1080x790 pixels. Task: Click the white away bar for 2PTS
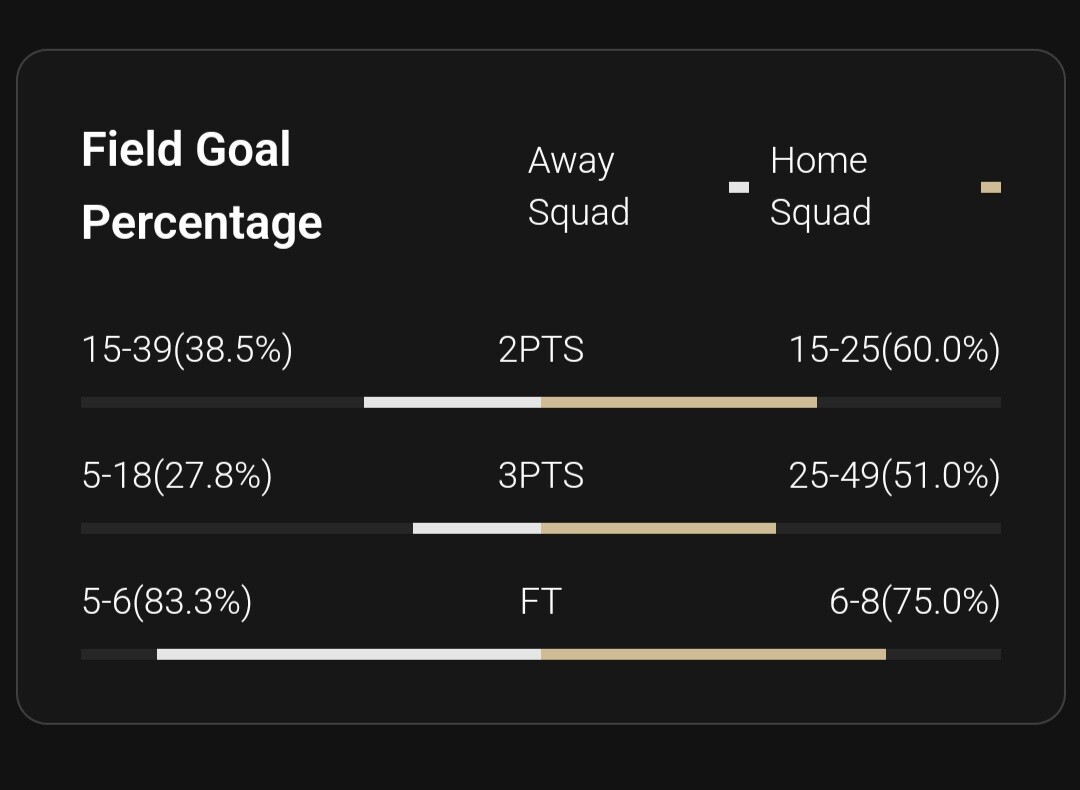click(452, 402)
